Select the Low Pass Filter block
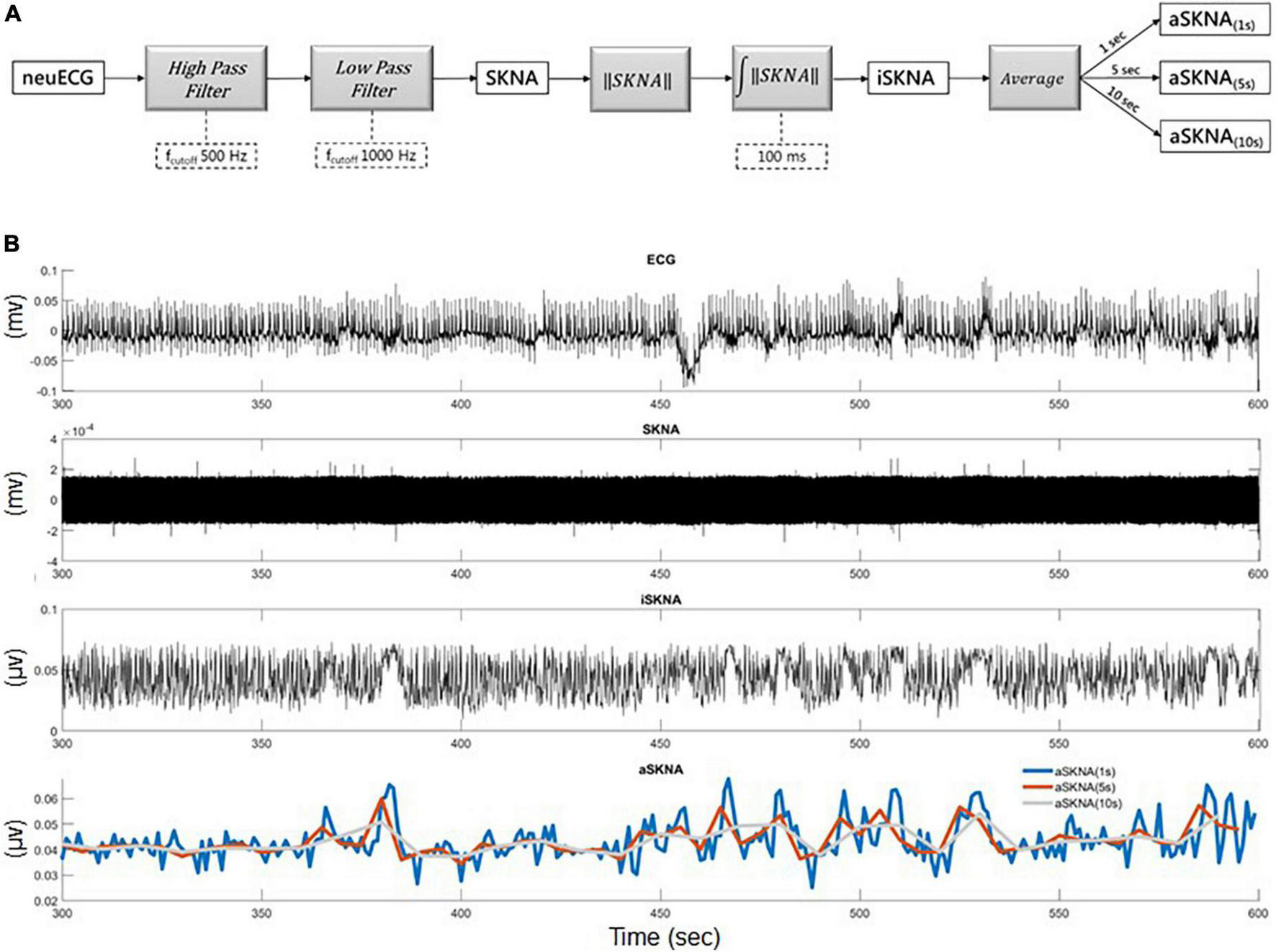1276x952 pixels. [x=372, y=78]
